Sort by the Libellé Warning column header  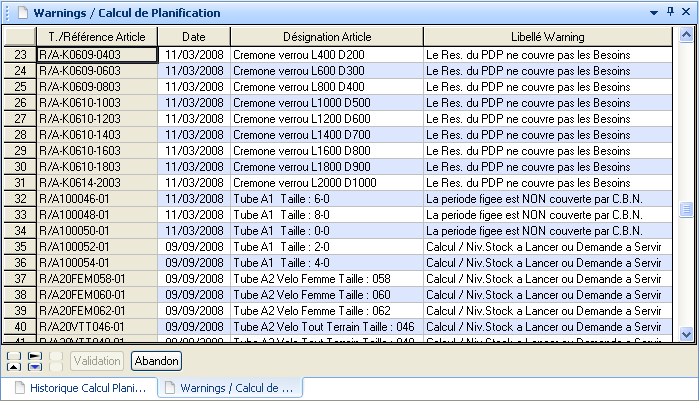(x=545, y=36)
